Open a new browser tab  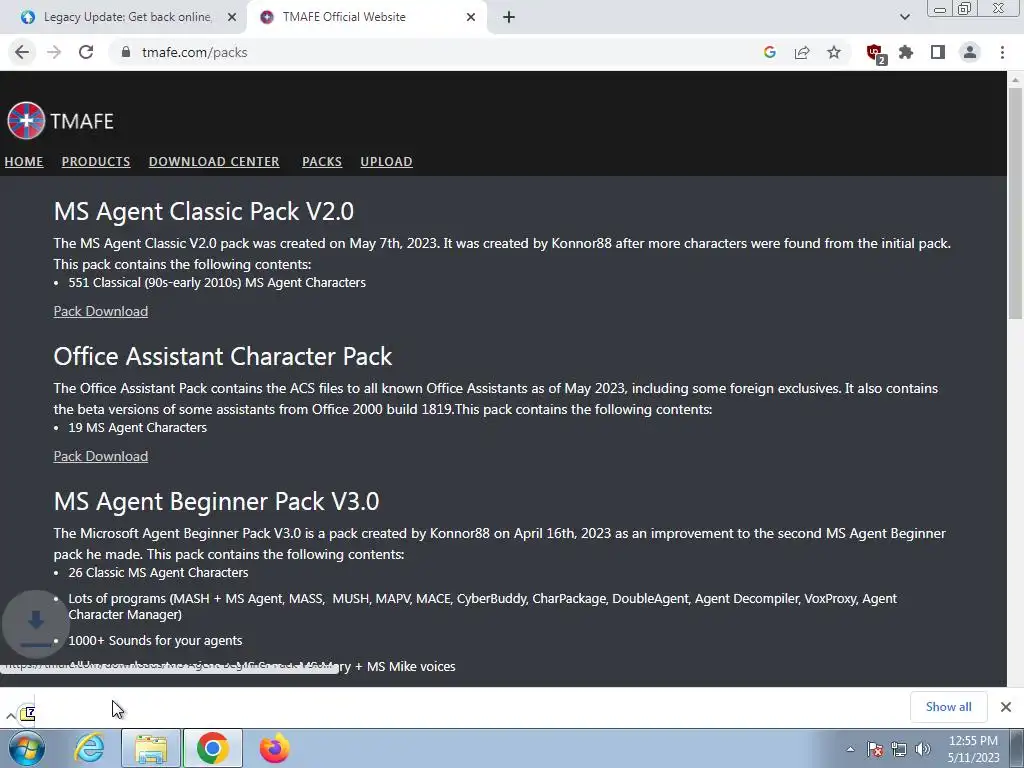(509, 17)
